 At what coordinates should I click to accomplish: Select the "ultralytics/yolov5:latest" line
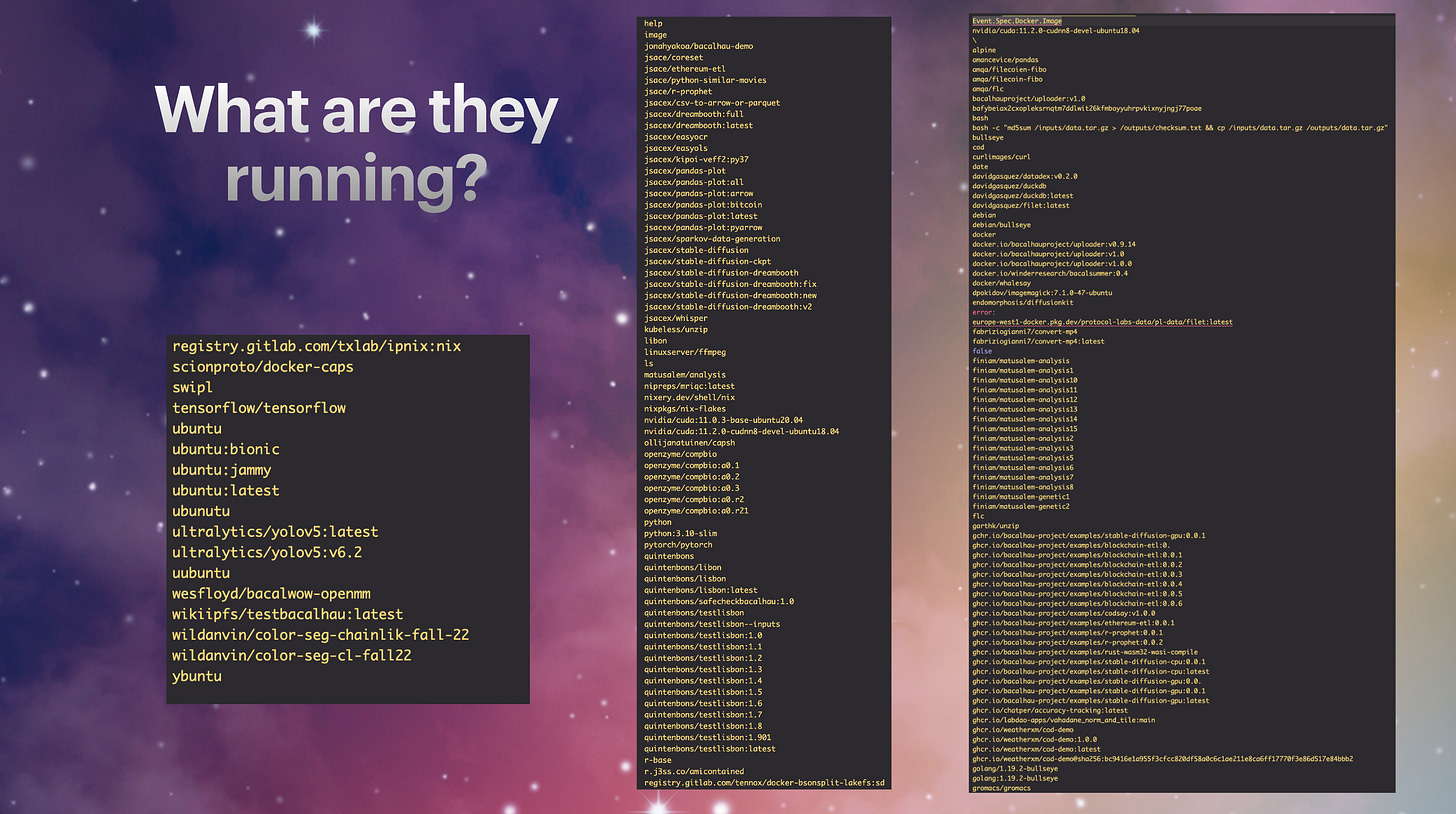click(275, 531)
